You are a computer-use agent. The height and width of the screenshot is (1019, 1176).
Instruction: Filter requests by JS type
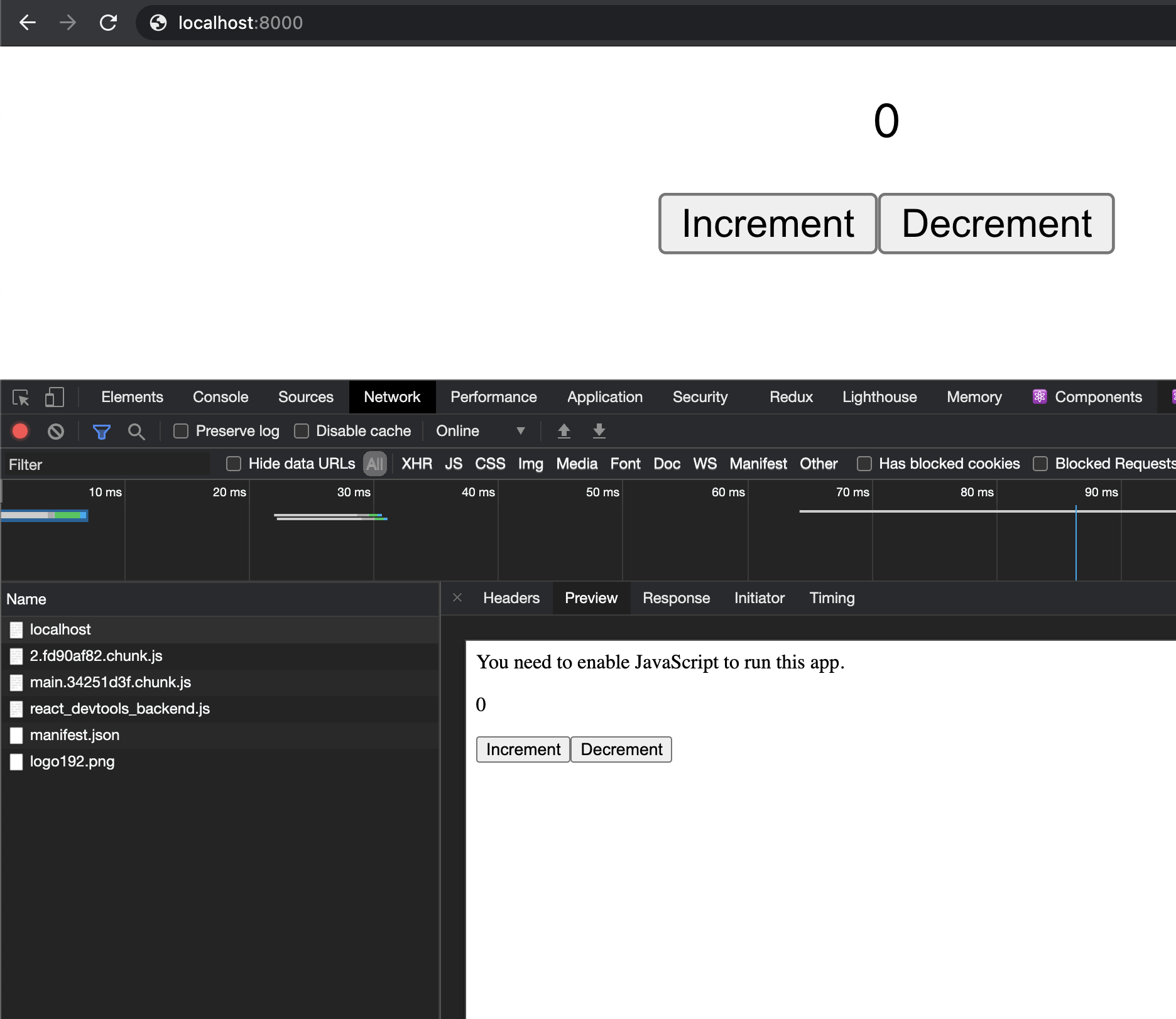coord(454,464)
